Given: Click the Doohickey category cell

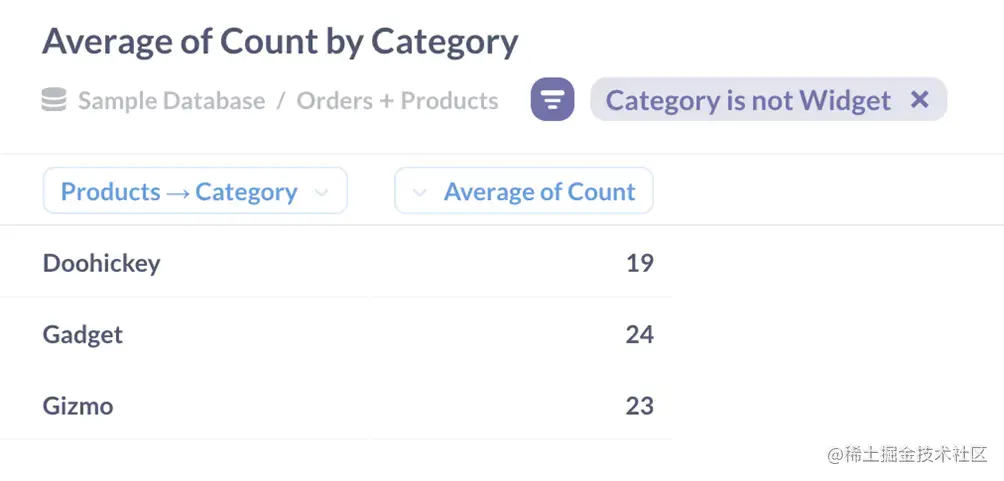Looking at the screenshot, I should tap(101, 263).
